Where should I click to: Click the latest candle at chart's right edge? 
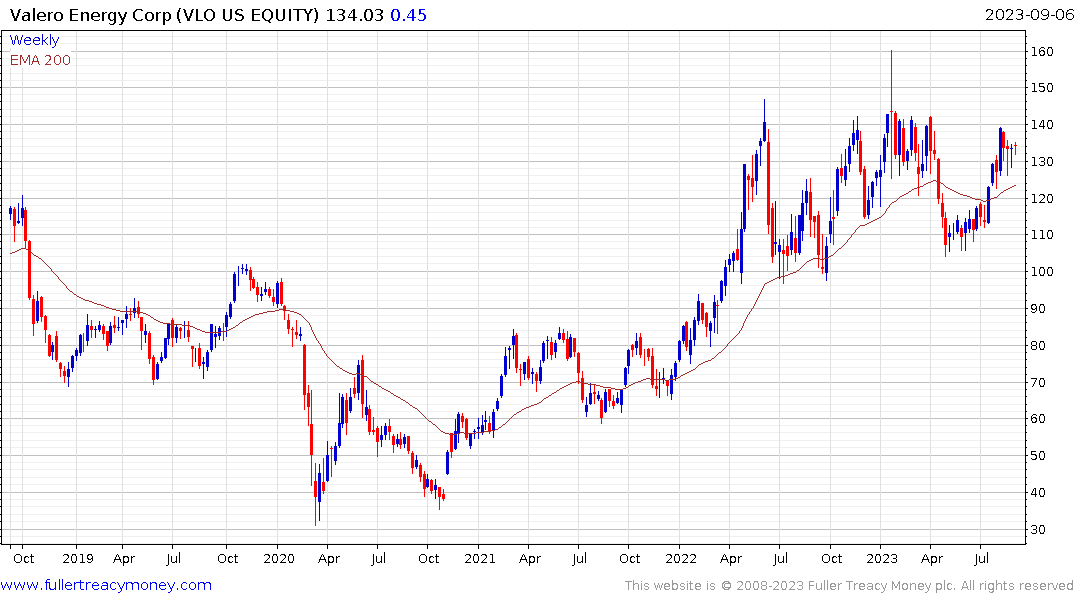click(x=1015, y=147)
